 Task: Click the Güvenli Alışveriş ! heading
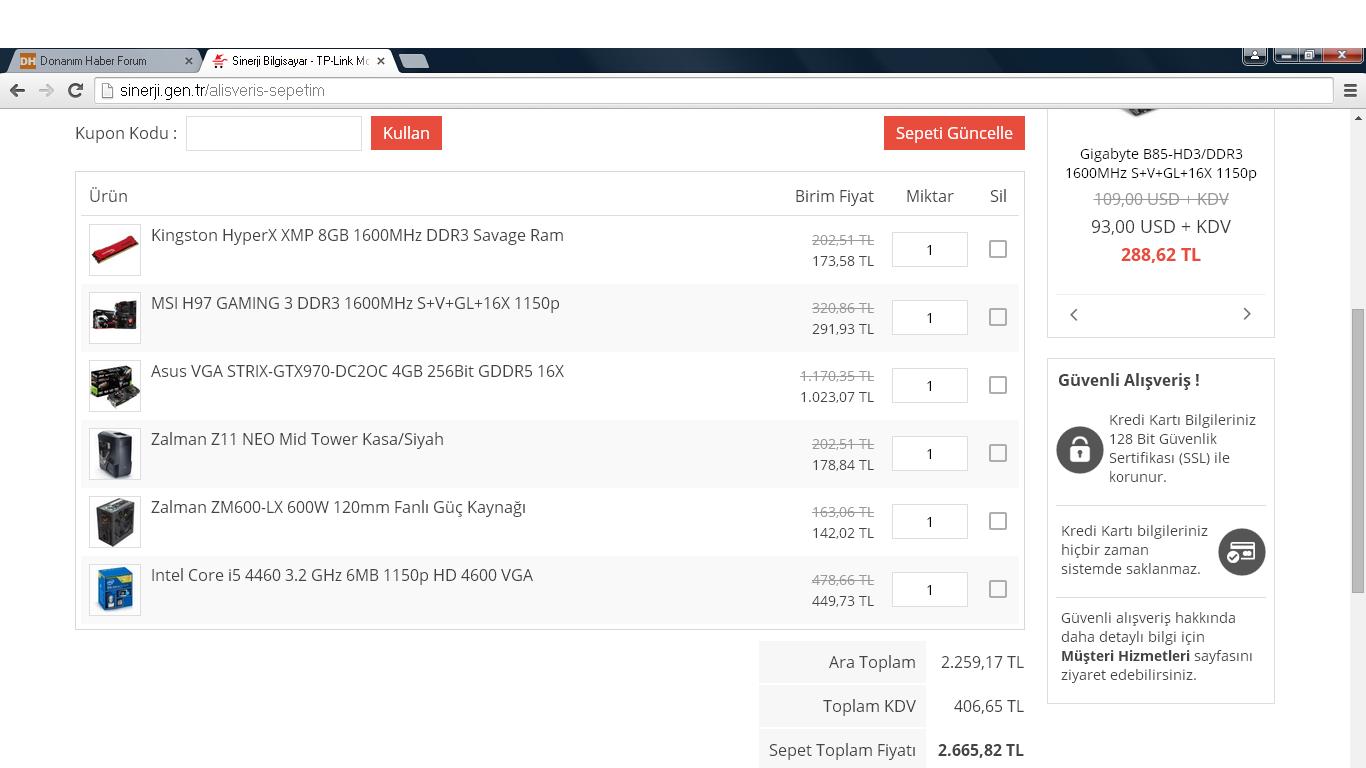point(1129,380)
